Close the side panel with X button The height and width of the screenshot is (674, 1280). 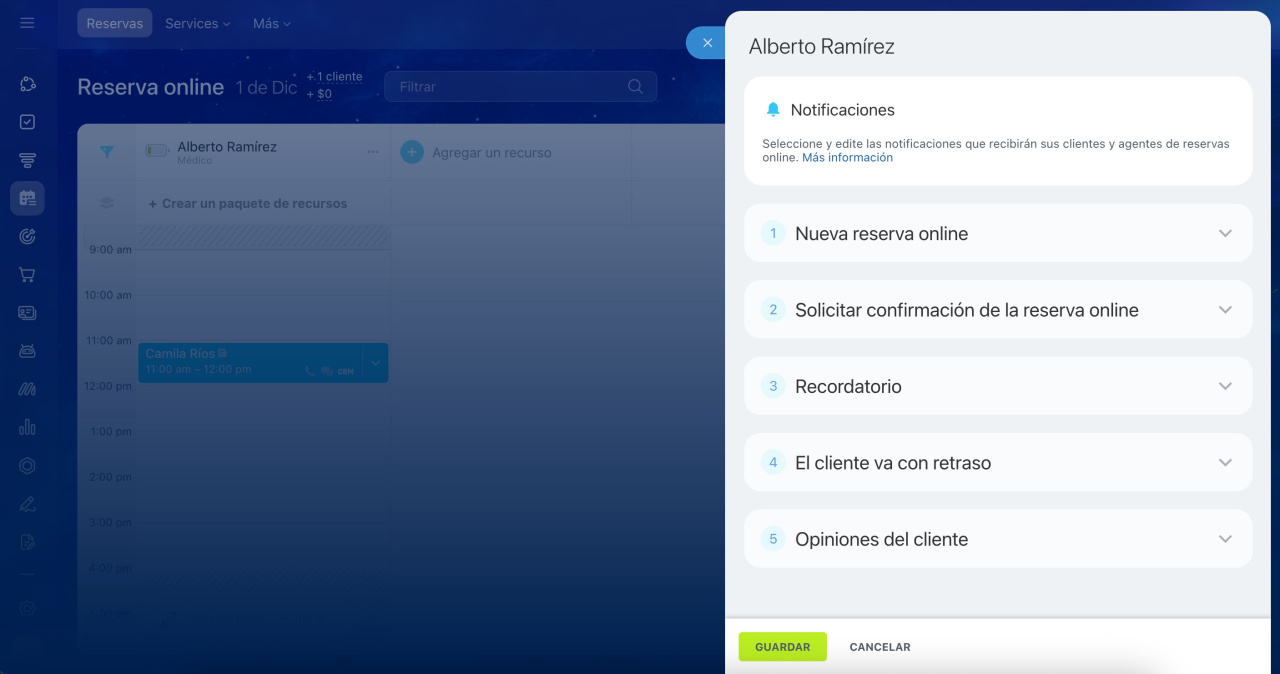click(x=707, y=43)
